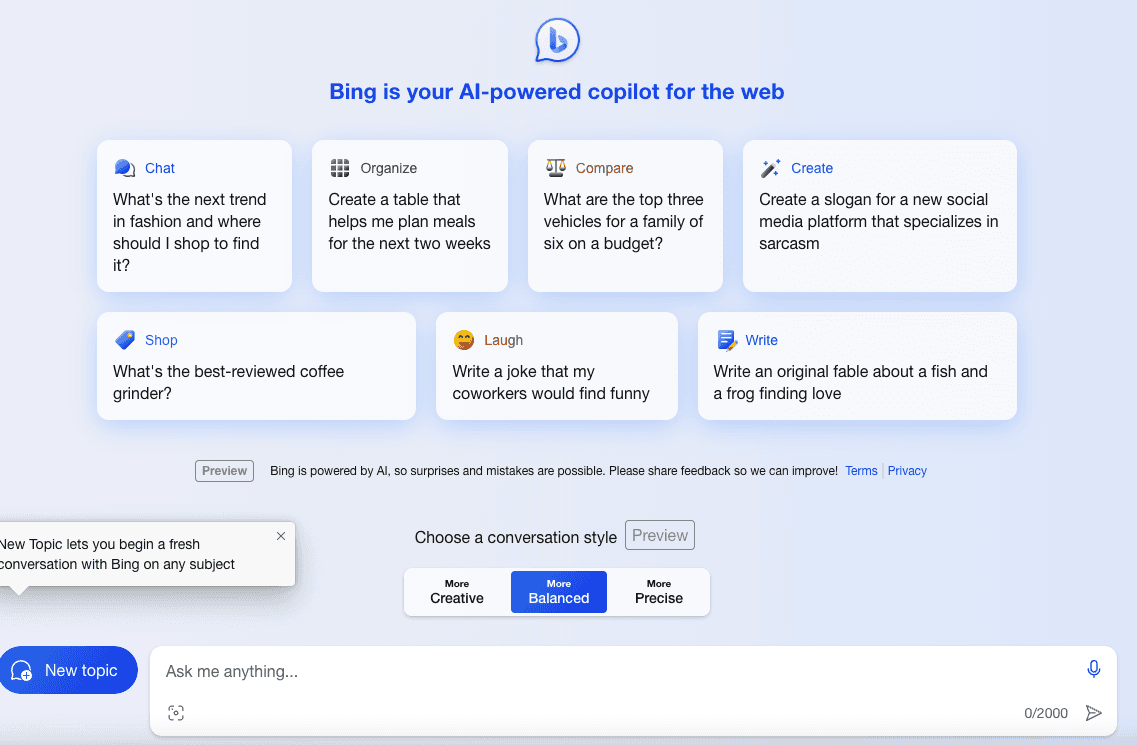Image resolution: width=1137 pixels, height=745 pixels.
Task: Choose the best-reviewed coffee grinder suggestion
Action: (257, 366)
